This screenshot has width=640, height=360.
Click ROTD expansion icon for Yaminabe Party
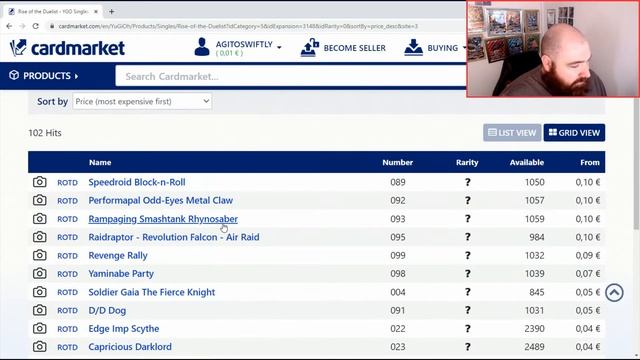point(67,274)
